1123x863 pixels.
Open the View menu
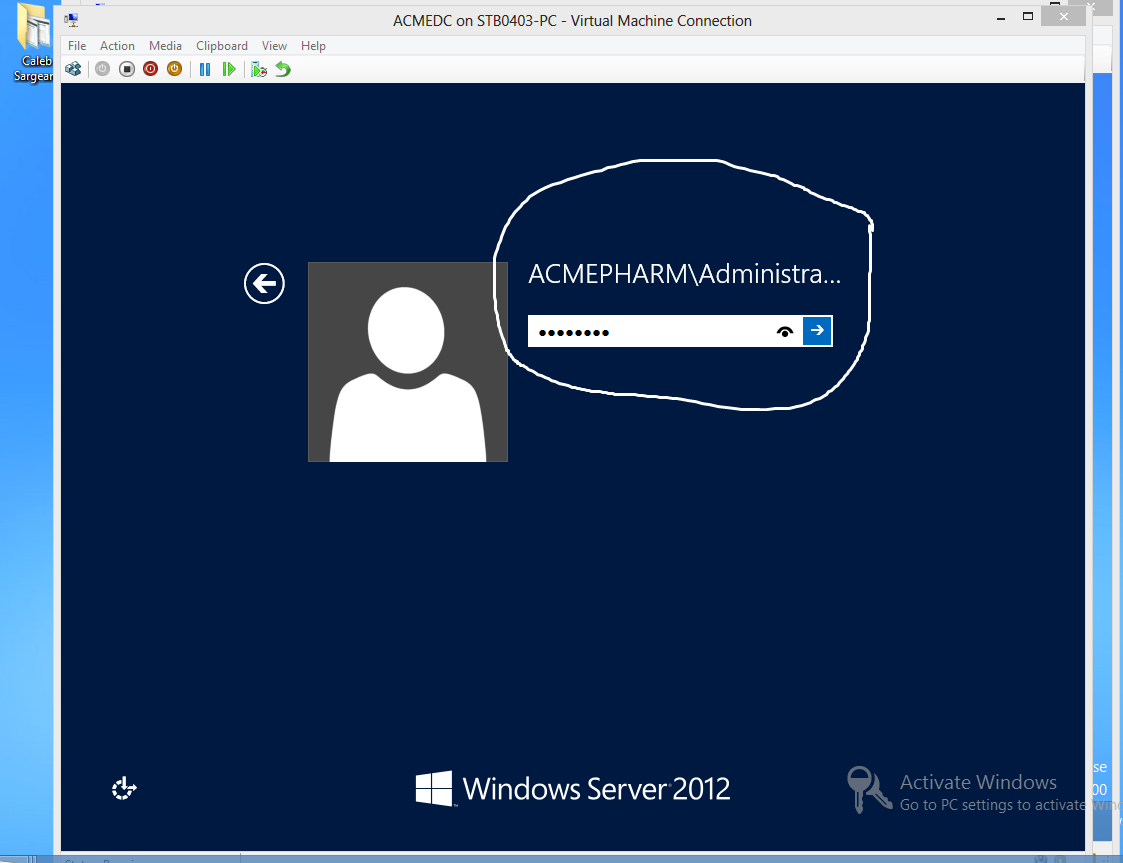click(274, 46)
